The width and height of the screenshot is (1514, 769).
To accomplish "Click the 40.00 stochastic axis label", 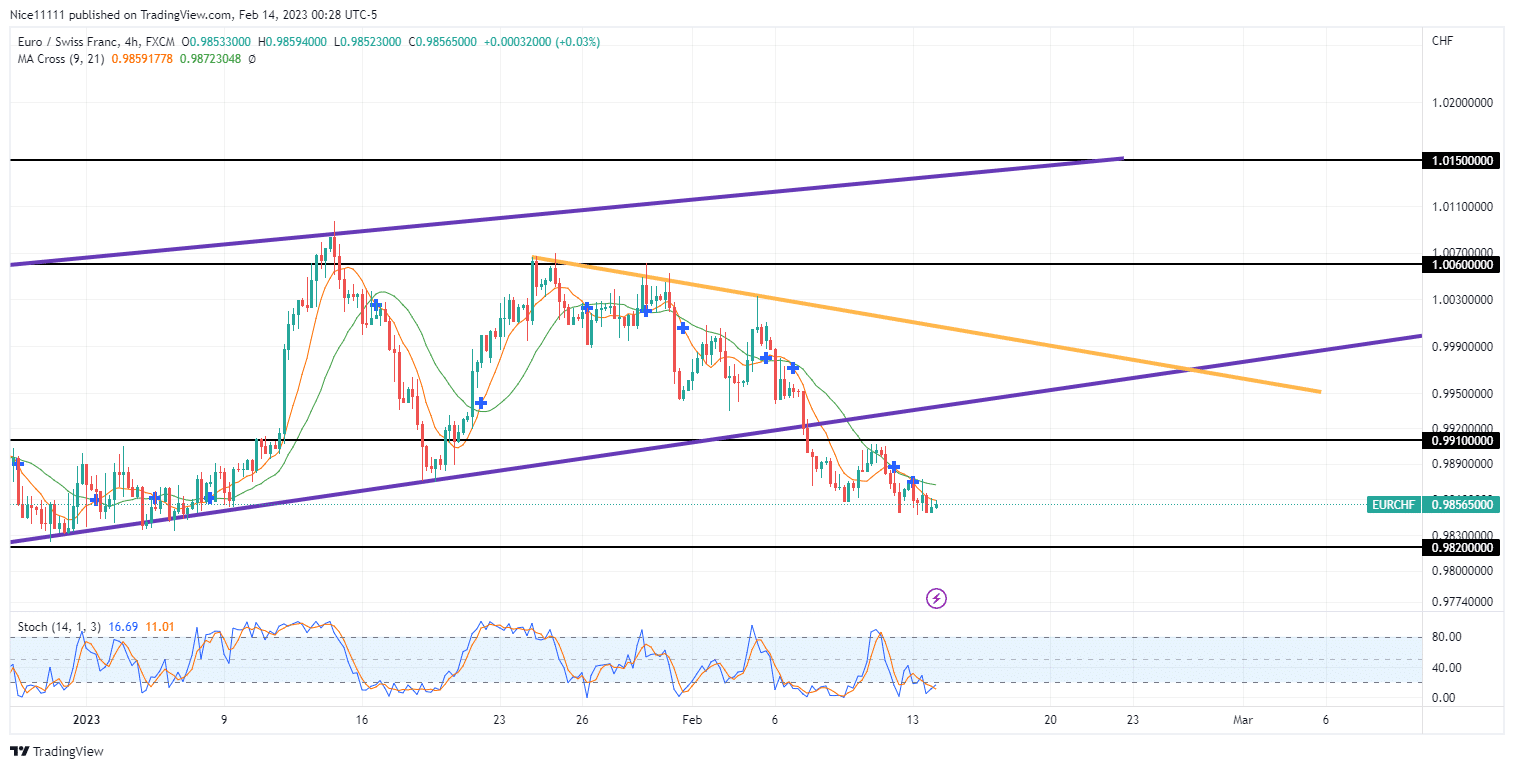I will coord(1447,668).
